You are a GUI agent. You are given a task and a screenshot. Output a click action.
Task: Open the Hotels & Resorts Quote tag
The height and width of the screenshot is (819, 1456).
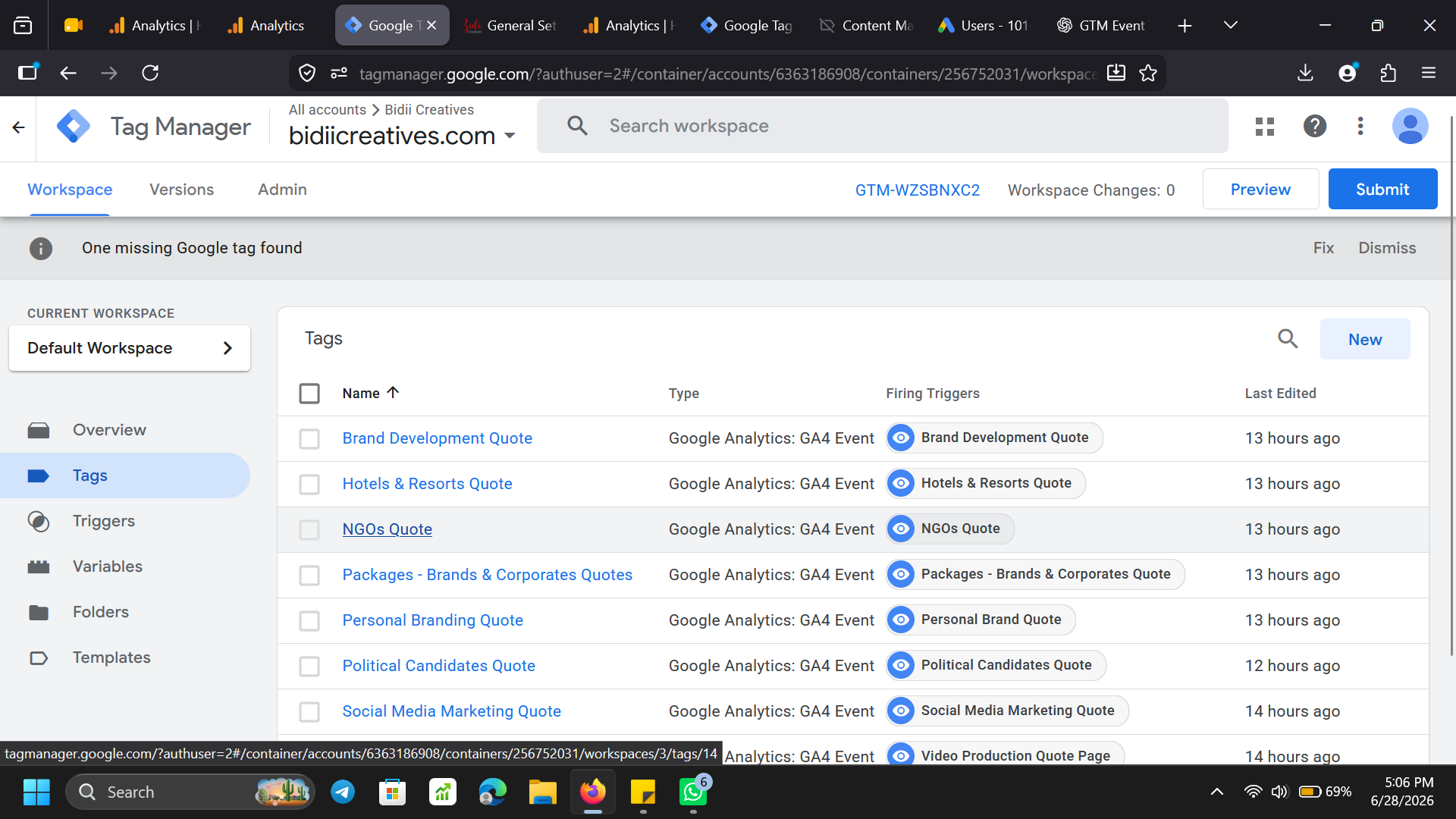point(427,484)
